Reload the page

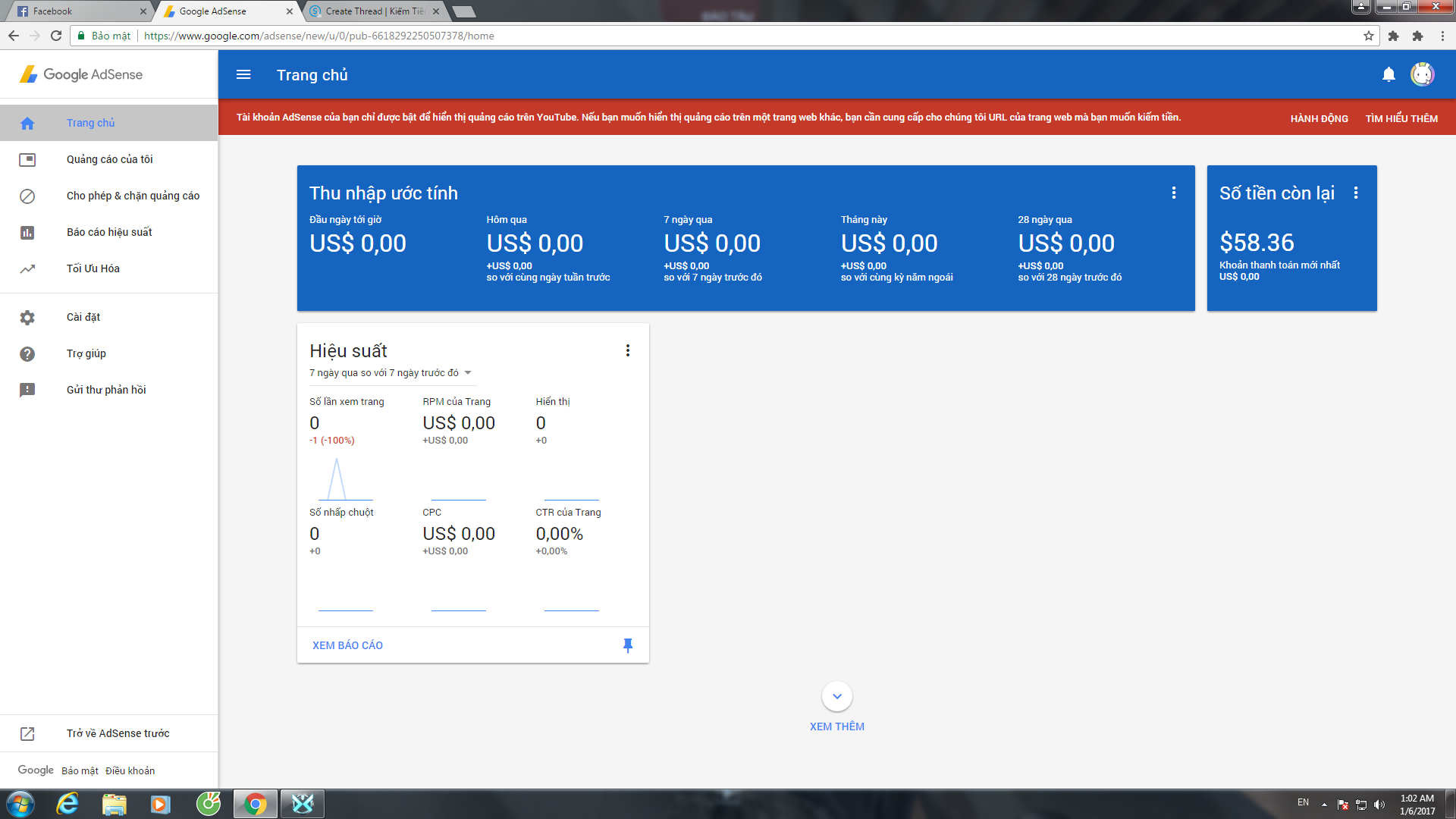[56, 36]
